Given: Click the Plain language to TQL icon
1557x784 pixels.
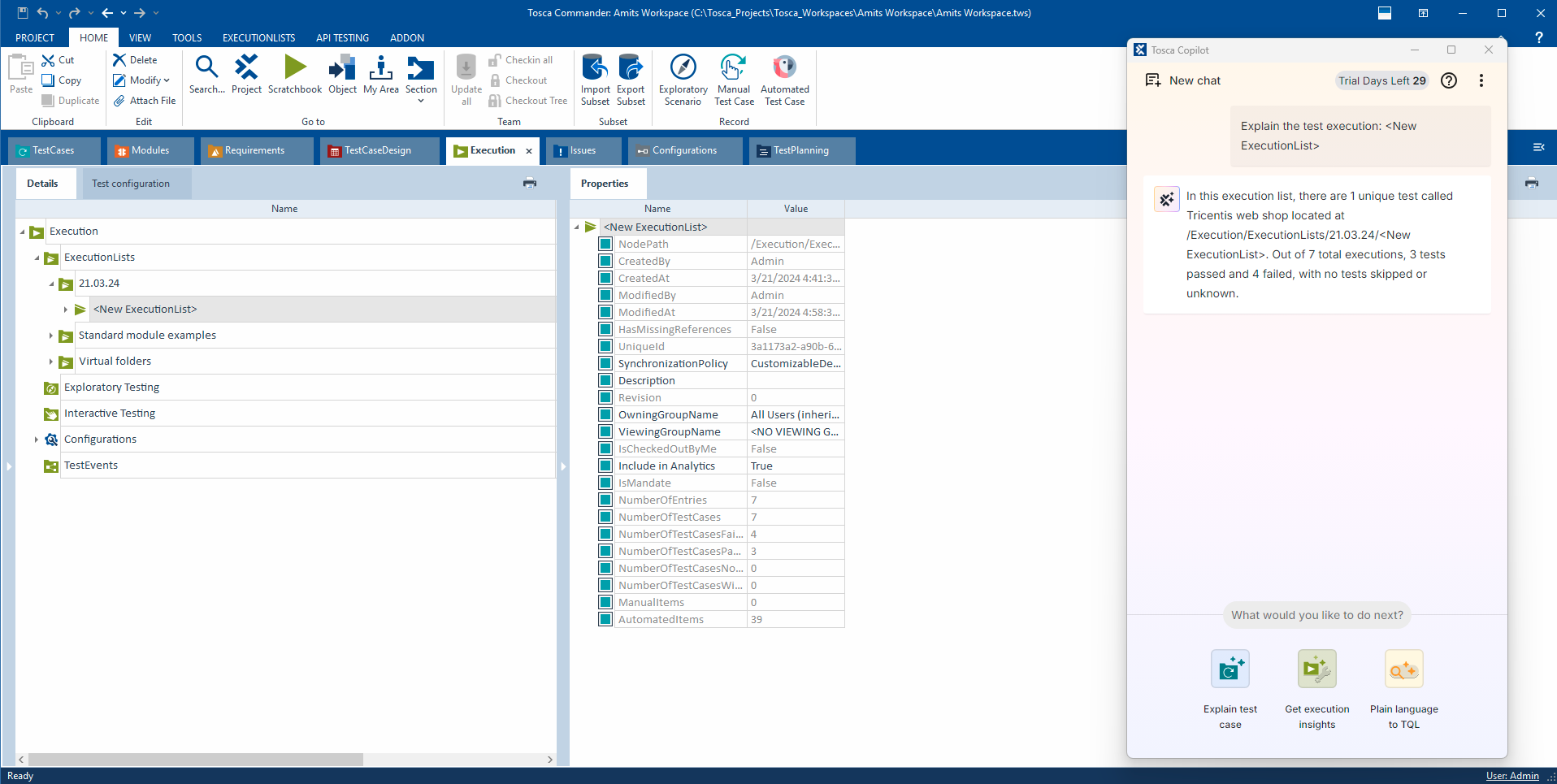Looking at the screenshot, I should 1404,669.
